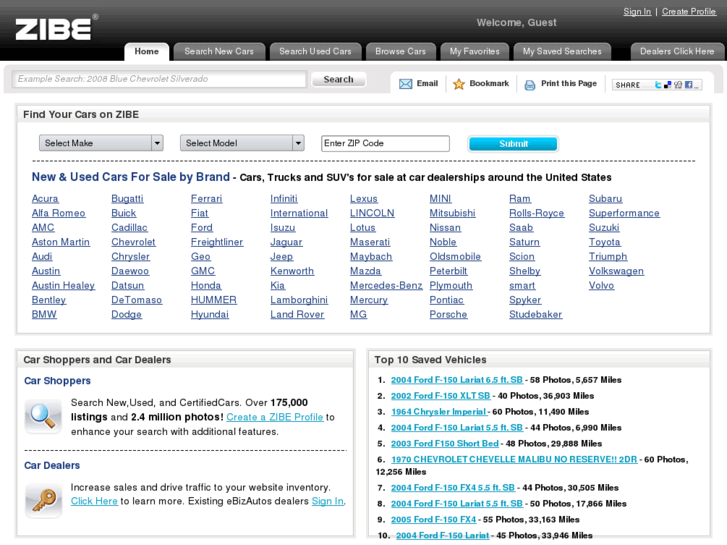This screenshot has width=727, height=545.
Task: Open the BMW brand link
Action: [44, 314]
